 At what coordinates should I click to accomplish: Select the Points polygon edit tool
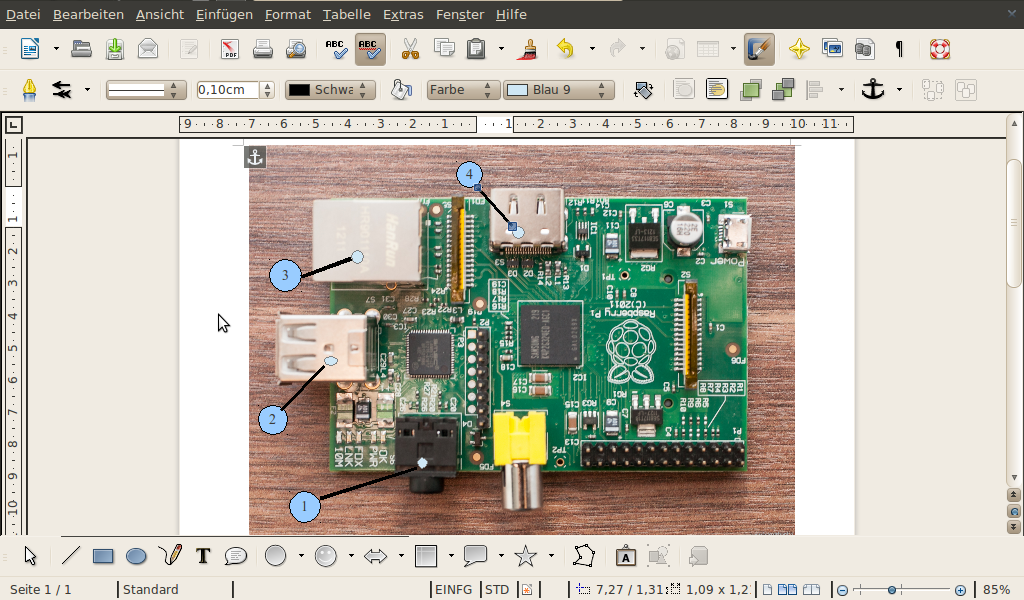[584, 556]
